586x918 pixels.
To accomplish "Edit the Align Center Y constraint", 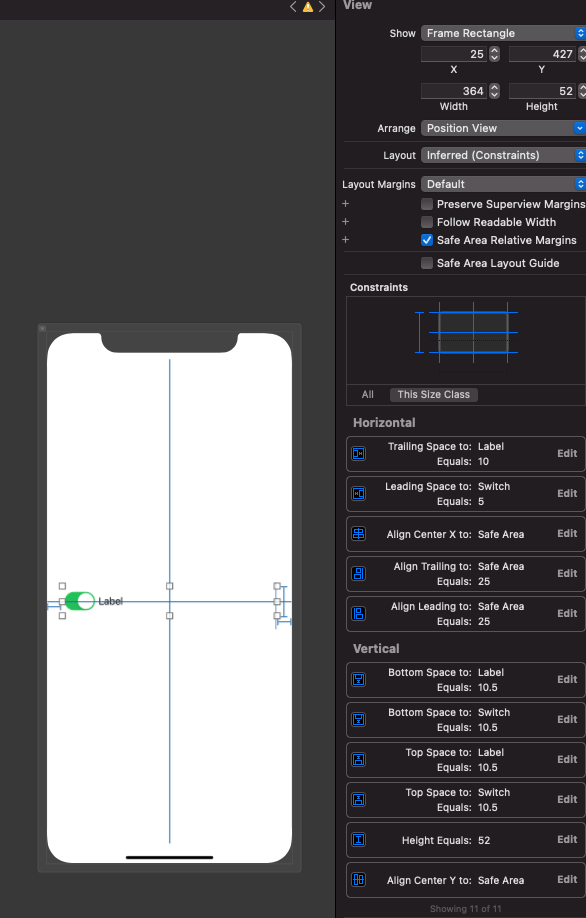I will [567, 879].
